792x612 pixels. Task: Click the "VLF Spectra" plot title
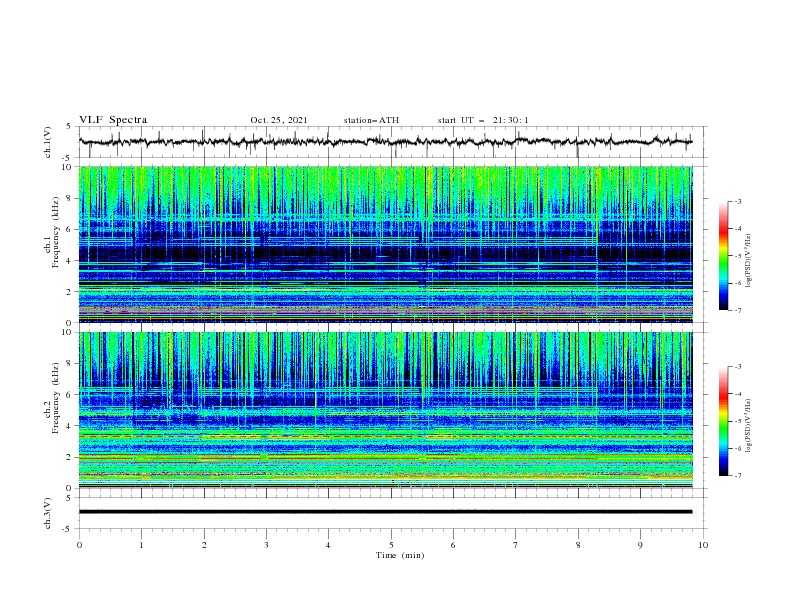click(x=113, y=120)
